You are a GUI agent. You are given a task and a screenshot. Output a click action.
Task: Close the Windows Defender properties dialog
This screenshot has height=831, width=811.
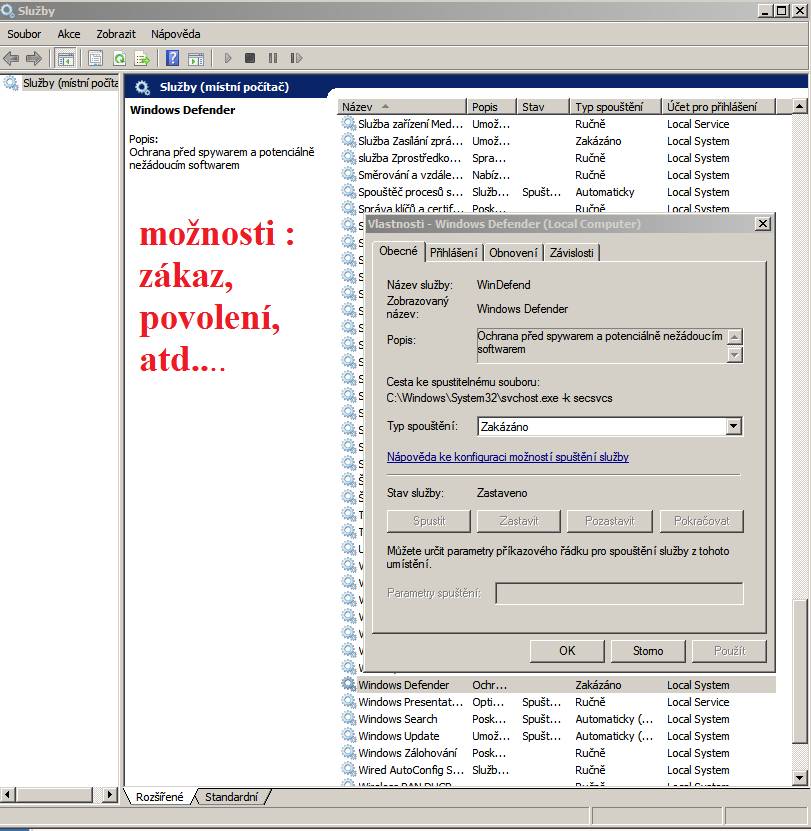[x=763, y=224]
